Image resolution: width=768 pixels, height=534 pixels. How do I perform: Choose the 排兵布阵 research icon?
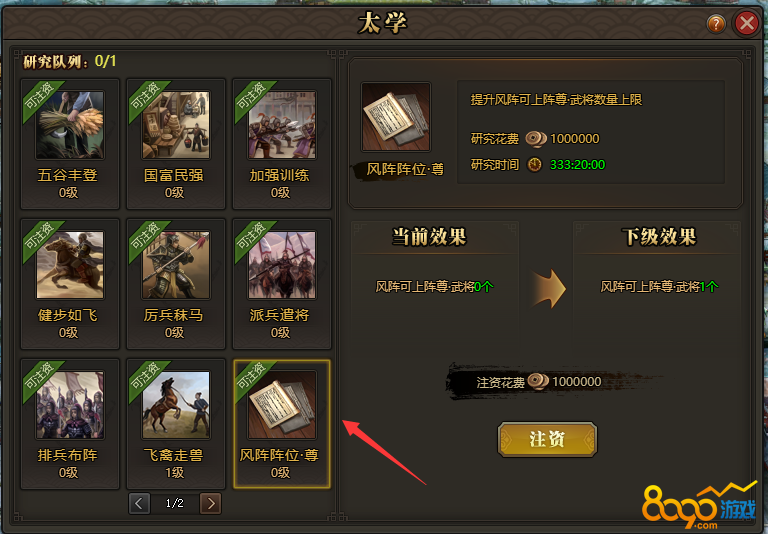coord(70,405)
